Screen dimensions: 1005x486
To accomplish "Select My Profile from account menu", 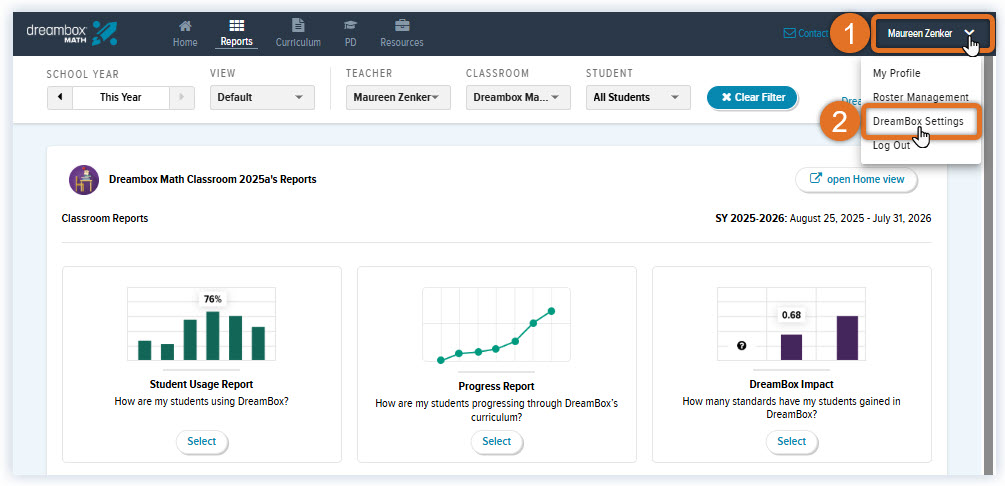I will point(896,73).
